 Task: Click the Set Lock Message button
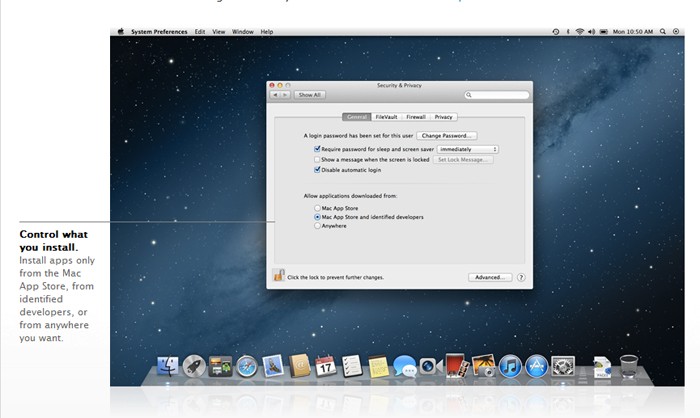pos(463,160)
